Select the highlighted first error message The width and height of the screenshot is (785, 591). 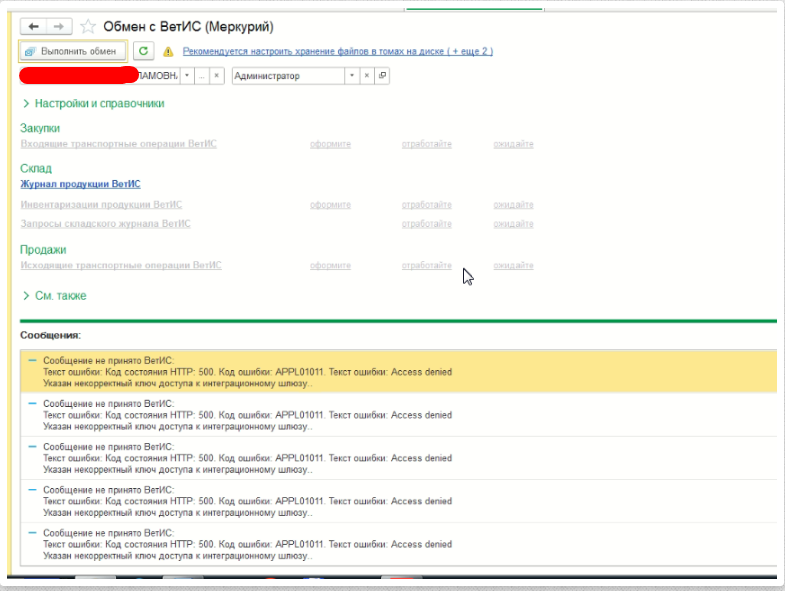[x=399, y=372]
